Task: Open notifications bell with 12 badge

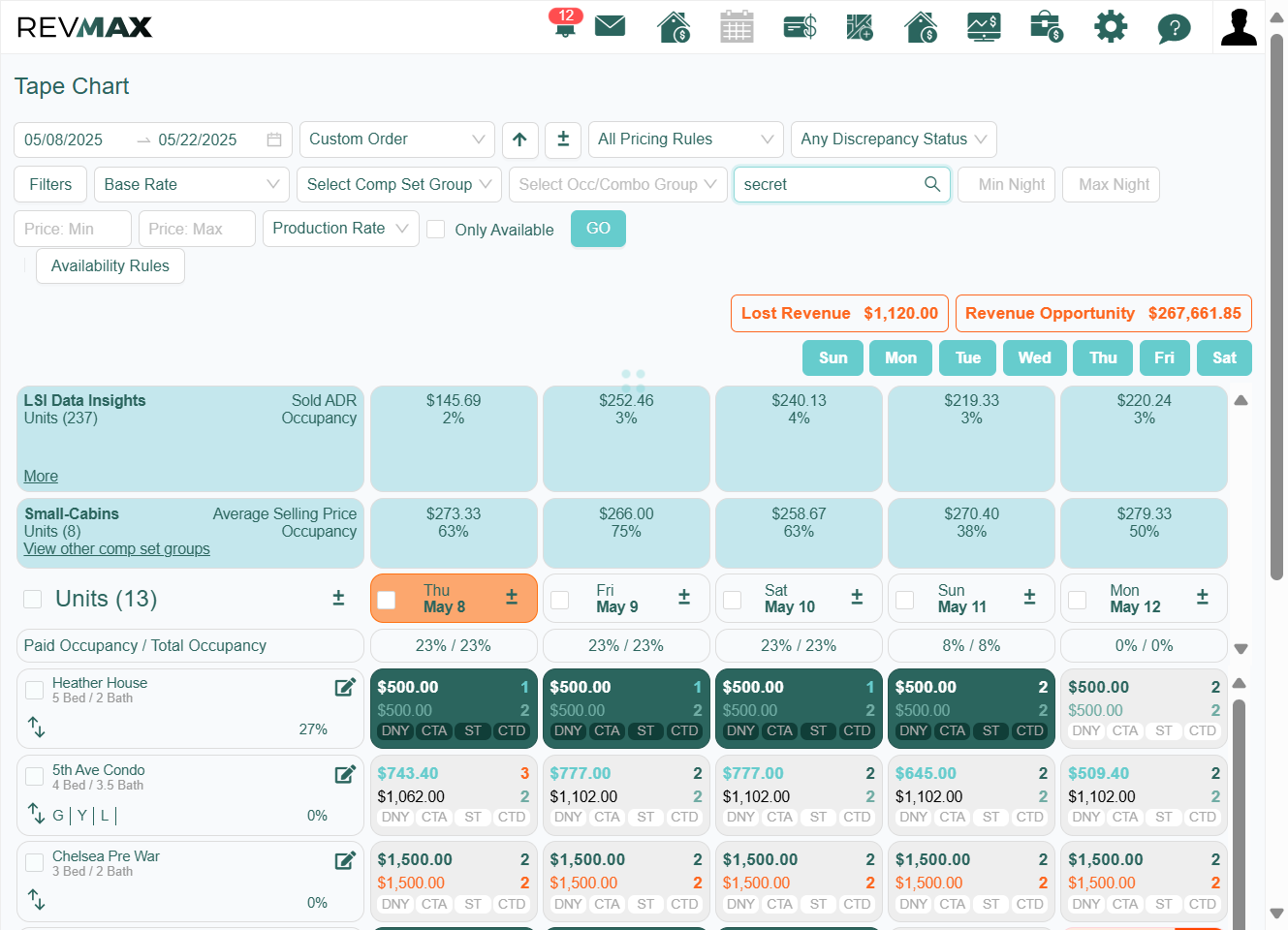Action: click(565, 23)
